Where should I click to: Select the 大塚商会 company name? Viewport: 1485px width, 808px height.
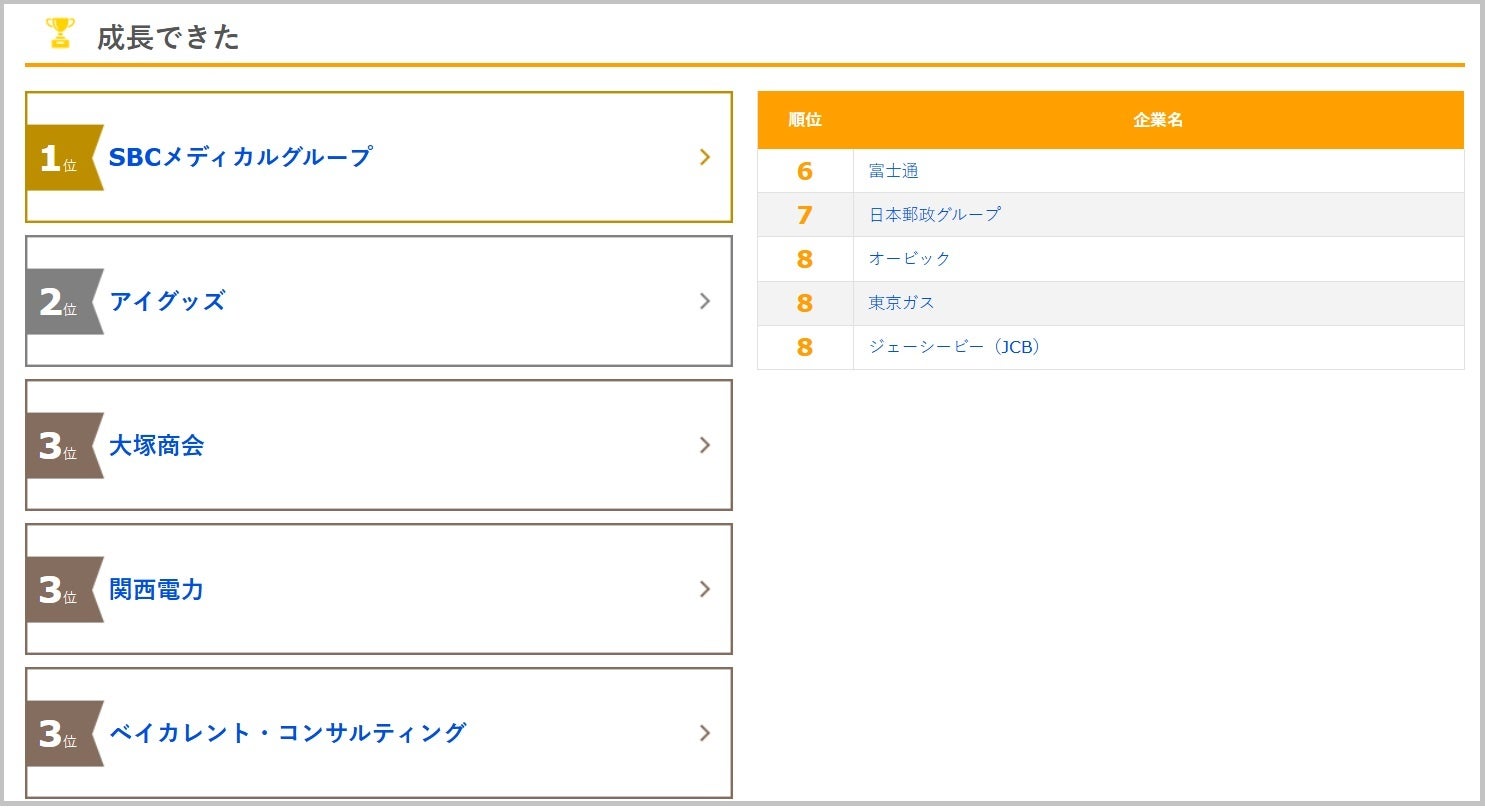click(156, 445)
